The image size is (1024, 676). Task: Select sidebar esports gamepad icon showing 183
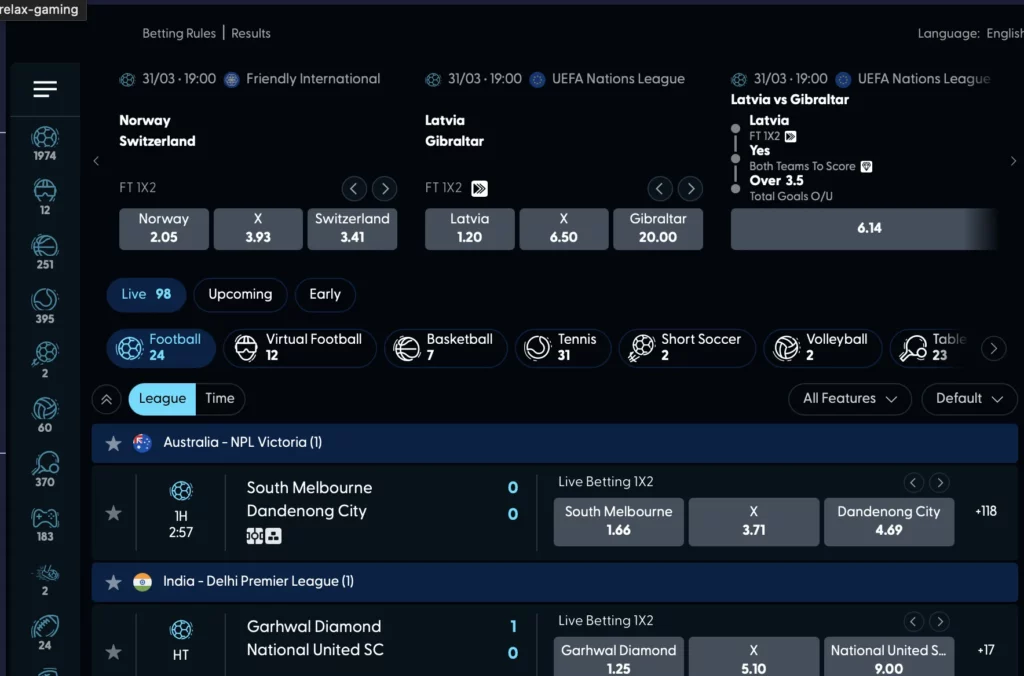(x=45, y=524)
